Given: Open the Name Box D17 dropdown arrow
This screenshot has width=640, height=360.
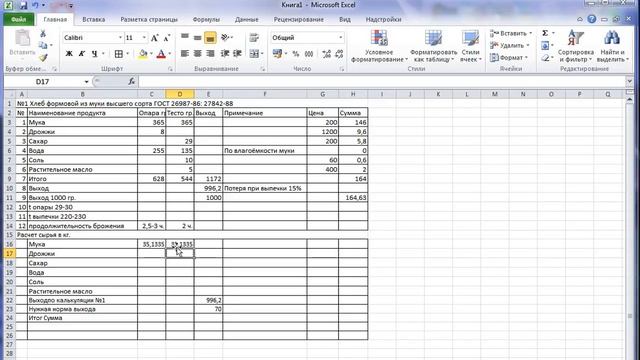Looking at the screenshot, I should click(86, 82).
